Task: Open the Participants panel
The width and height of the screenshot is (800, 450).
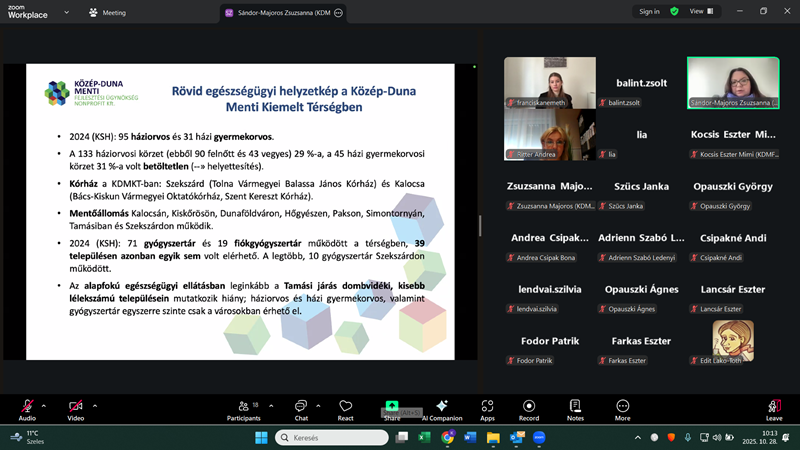Action: pyautogui.click(x=242, y=410)
